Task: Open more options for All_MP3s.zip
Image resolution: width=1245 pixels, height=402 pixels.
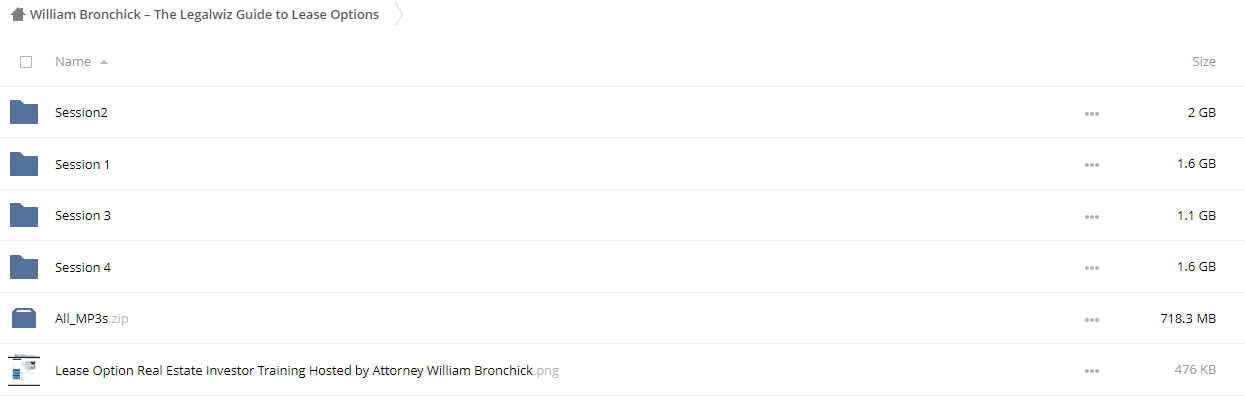Action: tap(1091, 320)
